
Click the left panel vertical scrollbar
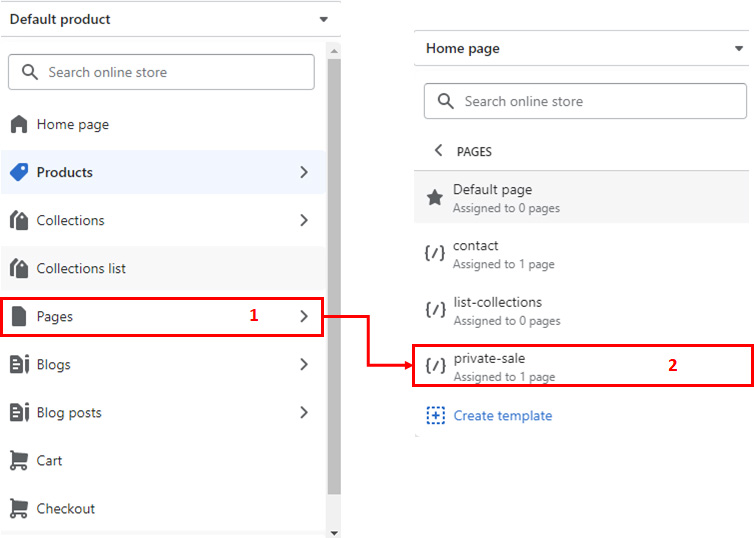click(334, 277)
